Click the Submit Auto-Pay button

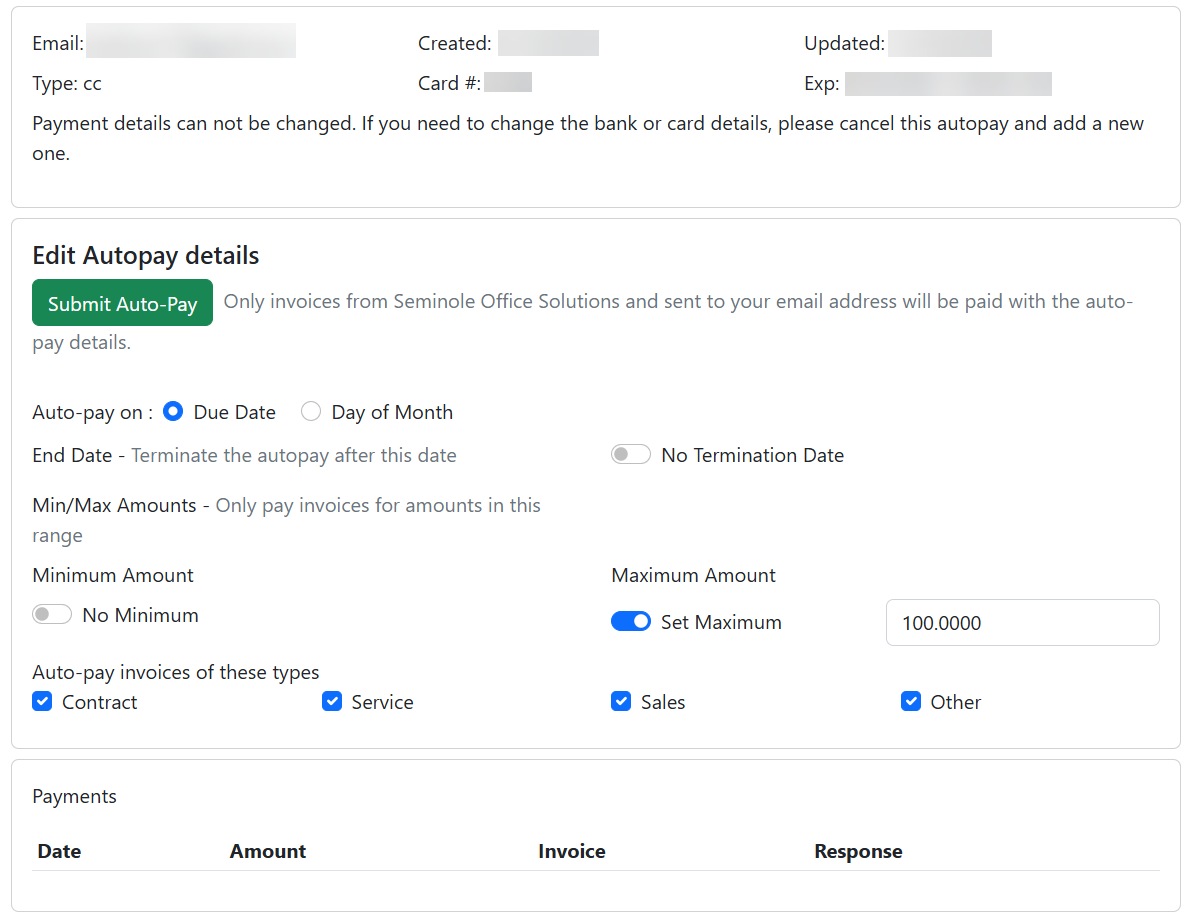122,302
